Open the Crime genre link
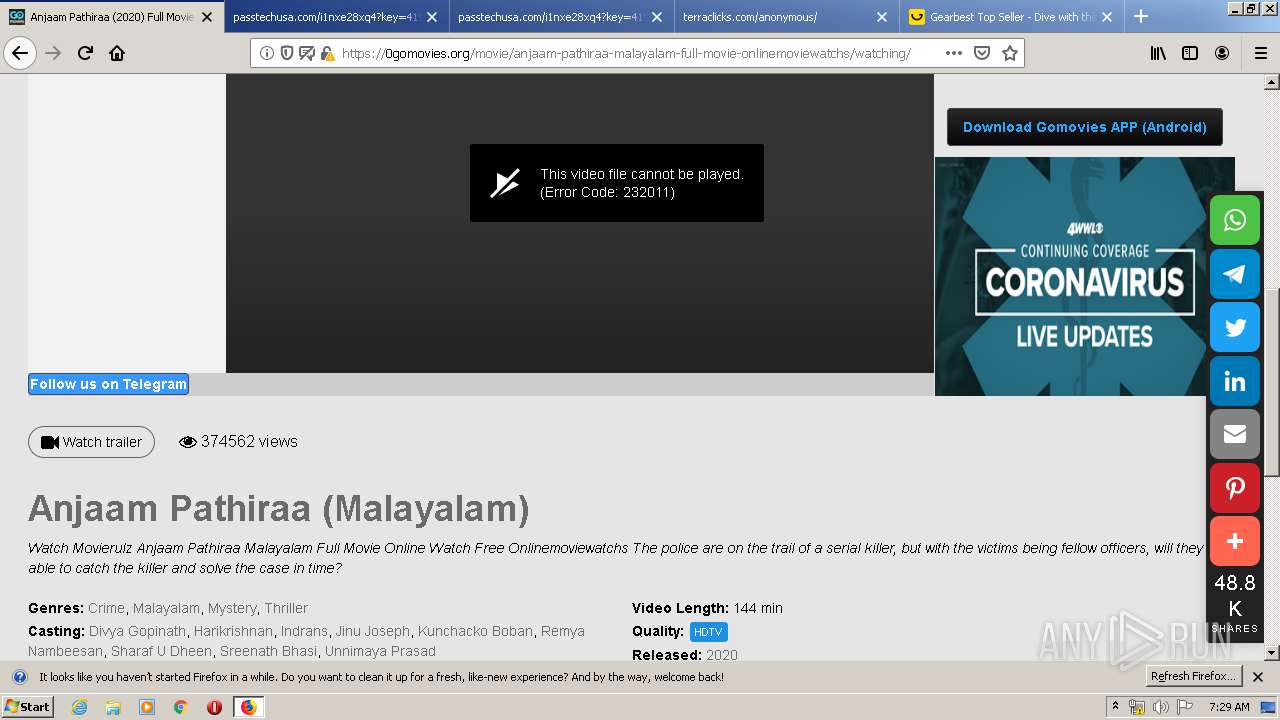This screenshot has width=1280, height=720. tap(107, 608)
